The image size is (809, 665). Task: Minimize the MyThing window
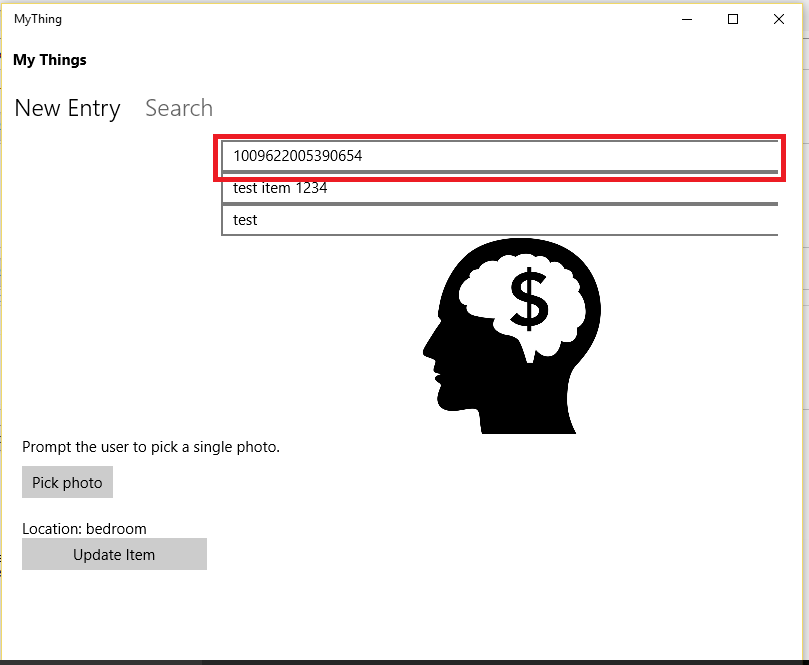tap(688, 19)
